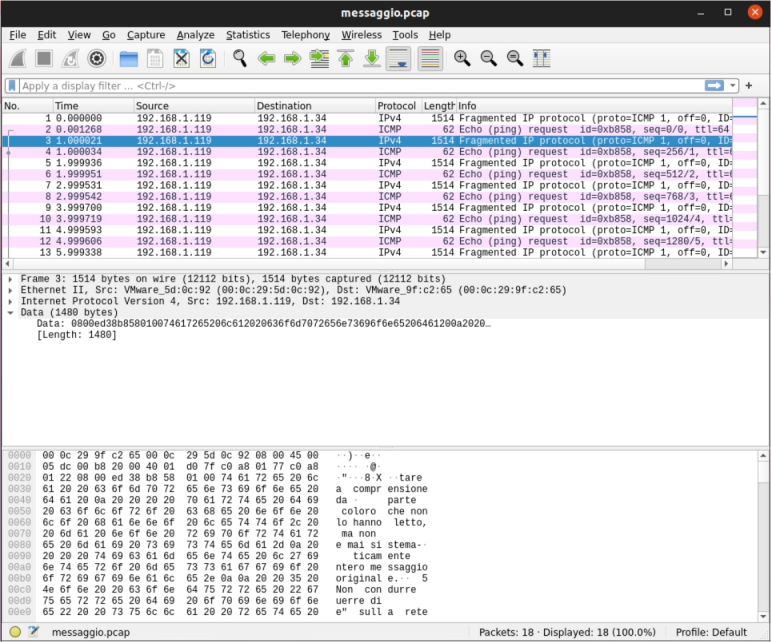Select packet 6 with seq=512/2
Screen dimensions: 771x642
point(367,175)
